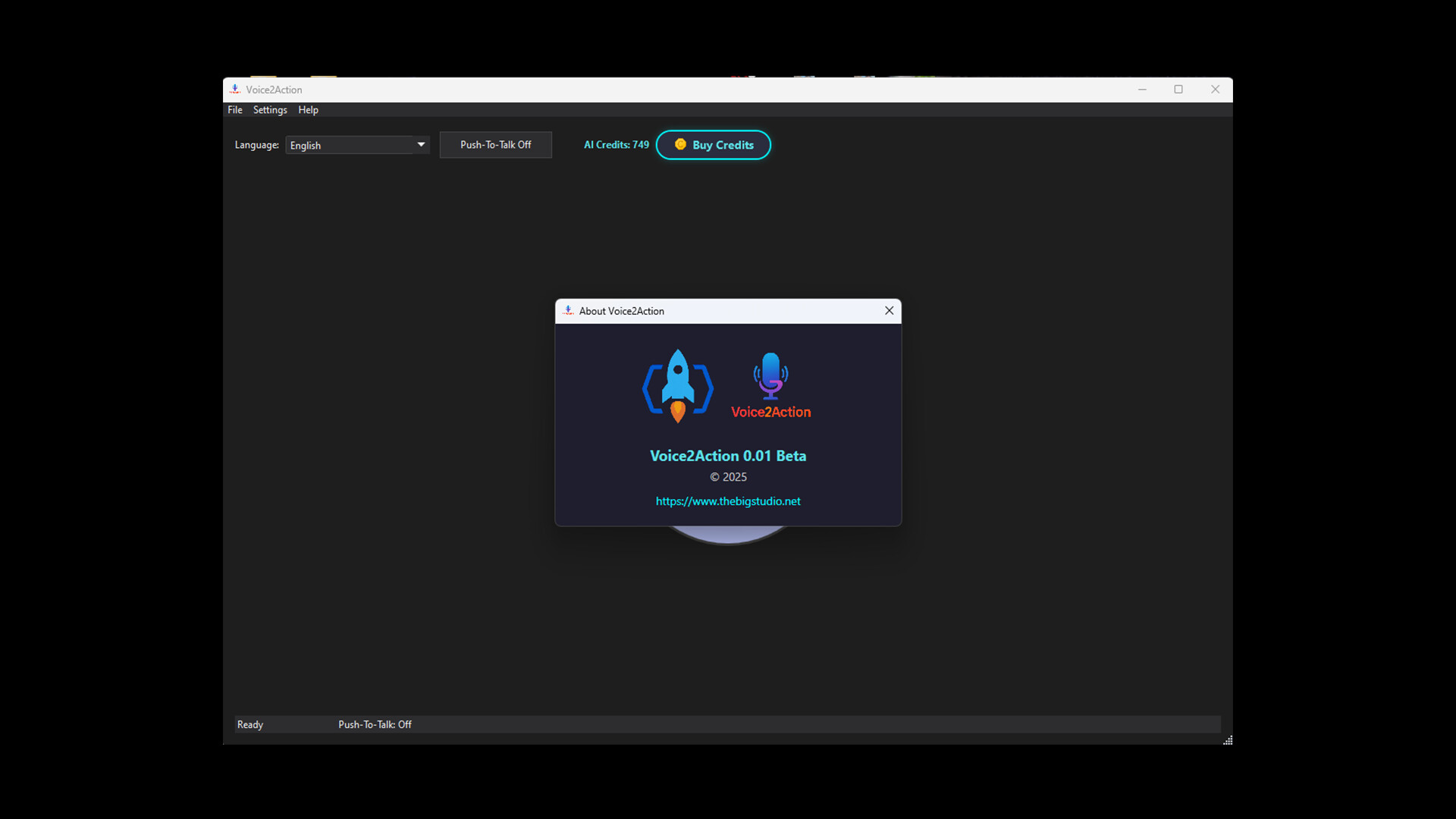Click the coin icon inside Buy Credits

pos(681,145)
